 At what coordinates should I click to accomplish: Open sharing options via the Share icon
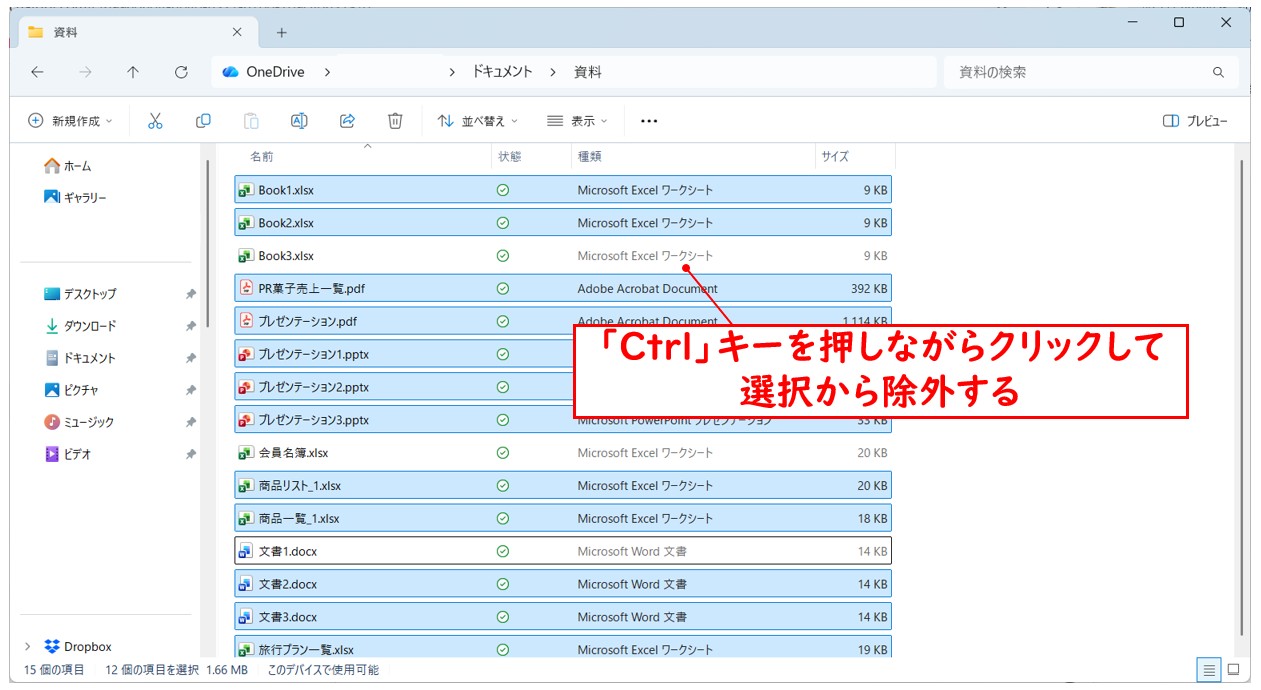(x=347, y=120)
